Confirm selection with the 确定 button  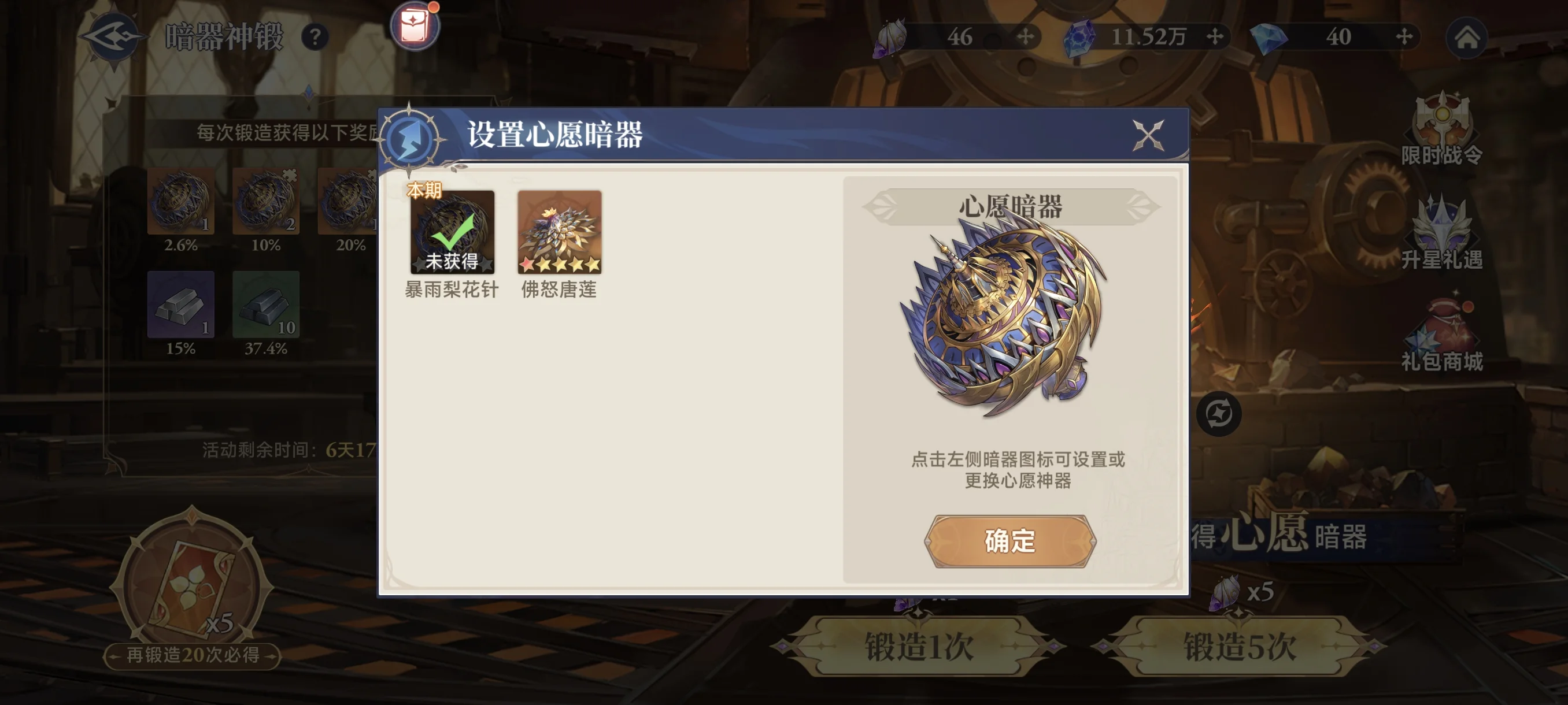1010,541
